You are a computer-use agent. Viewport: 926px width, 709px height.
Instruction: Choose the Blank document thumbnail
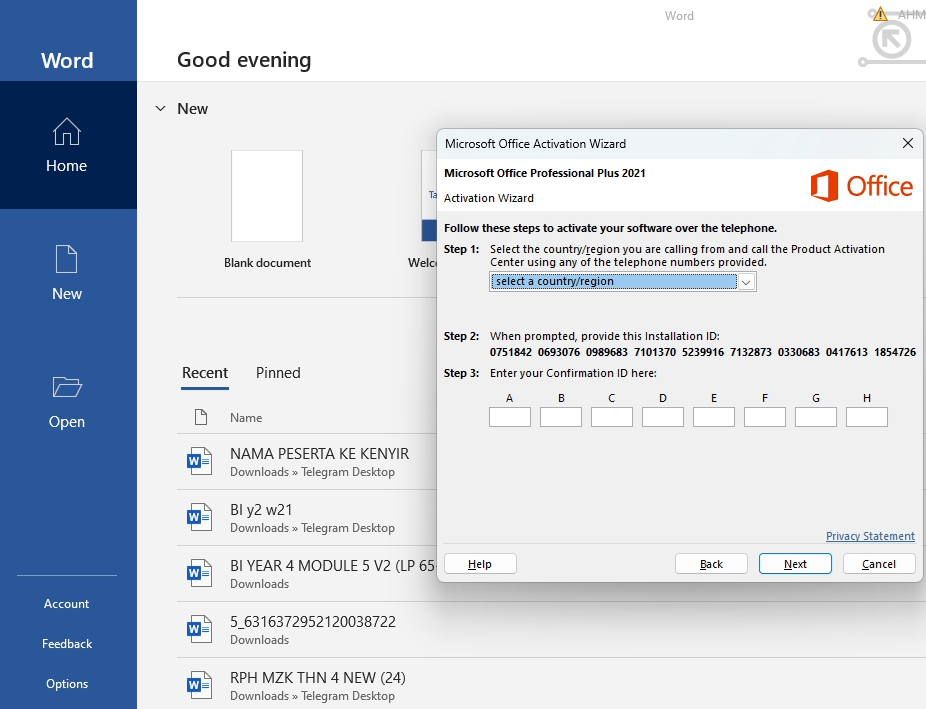pyautogui.click(x=267, y=197)
